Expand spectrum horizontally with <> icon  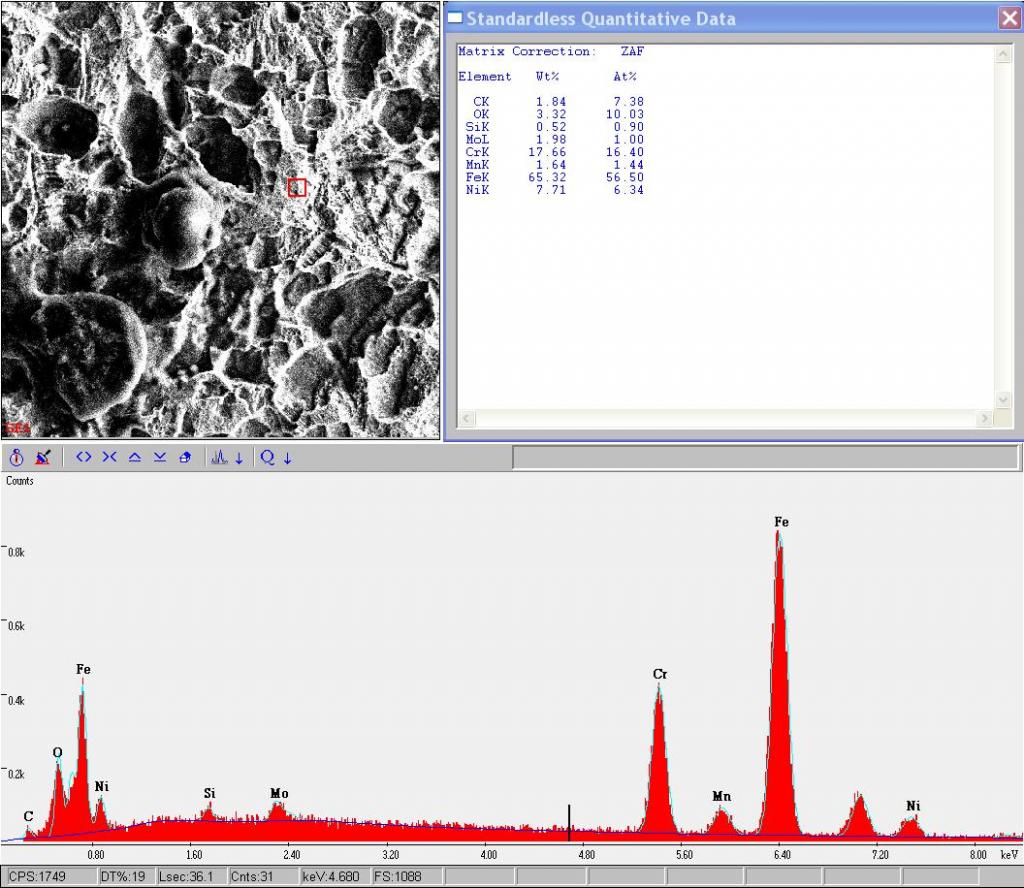[84, 458]
